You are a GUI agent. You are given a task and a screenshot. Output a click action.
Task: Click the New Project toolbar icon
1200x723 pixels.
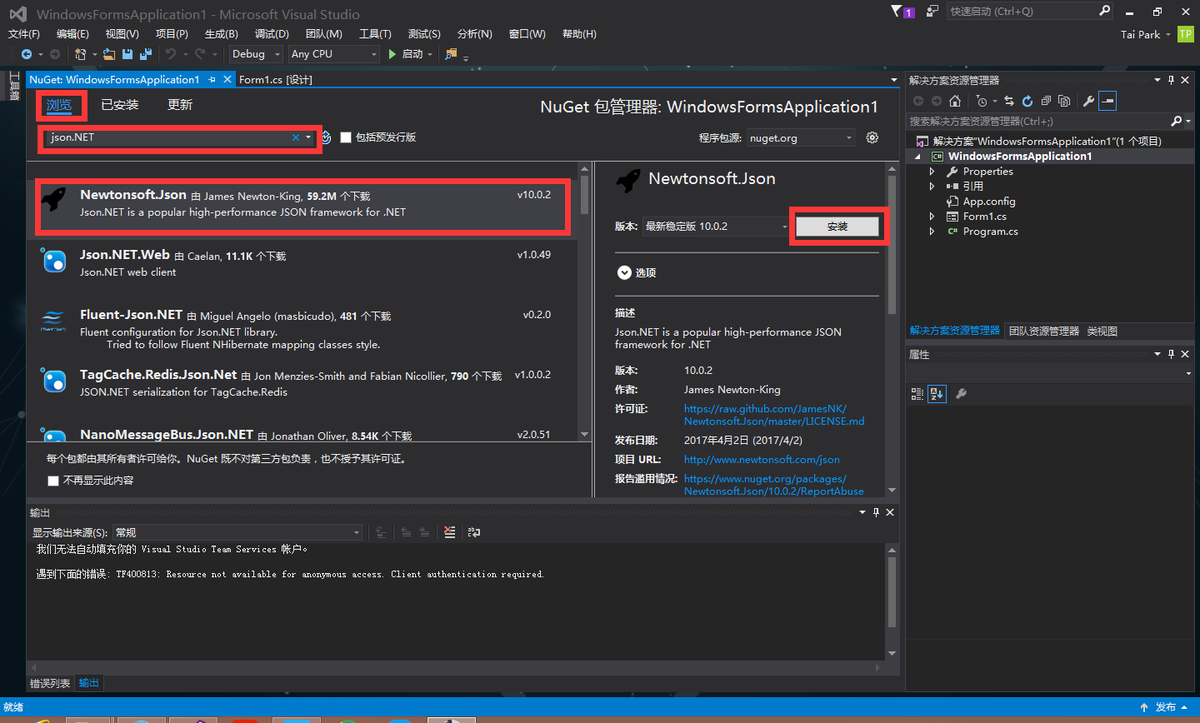[81, 54]
